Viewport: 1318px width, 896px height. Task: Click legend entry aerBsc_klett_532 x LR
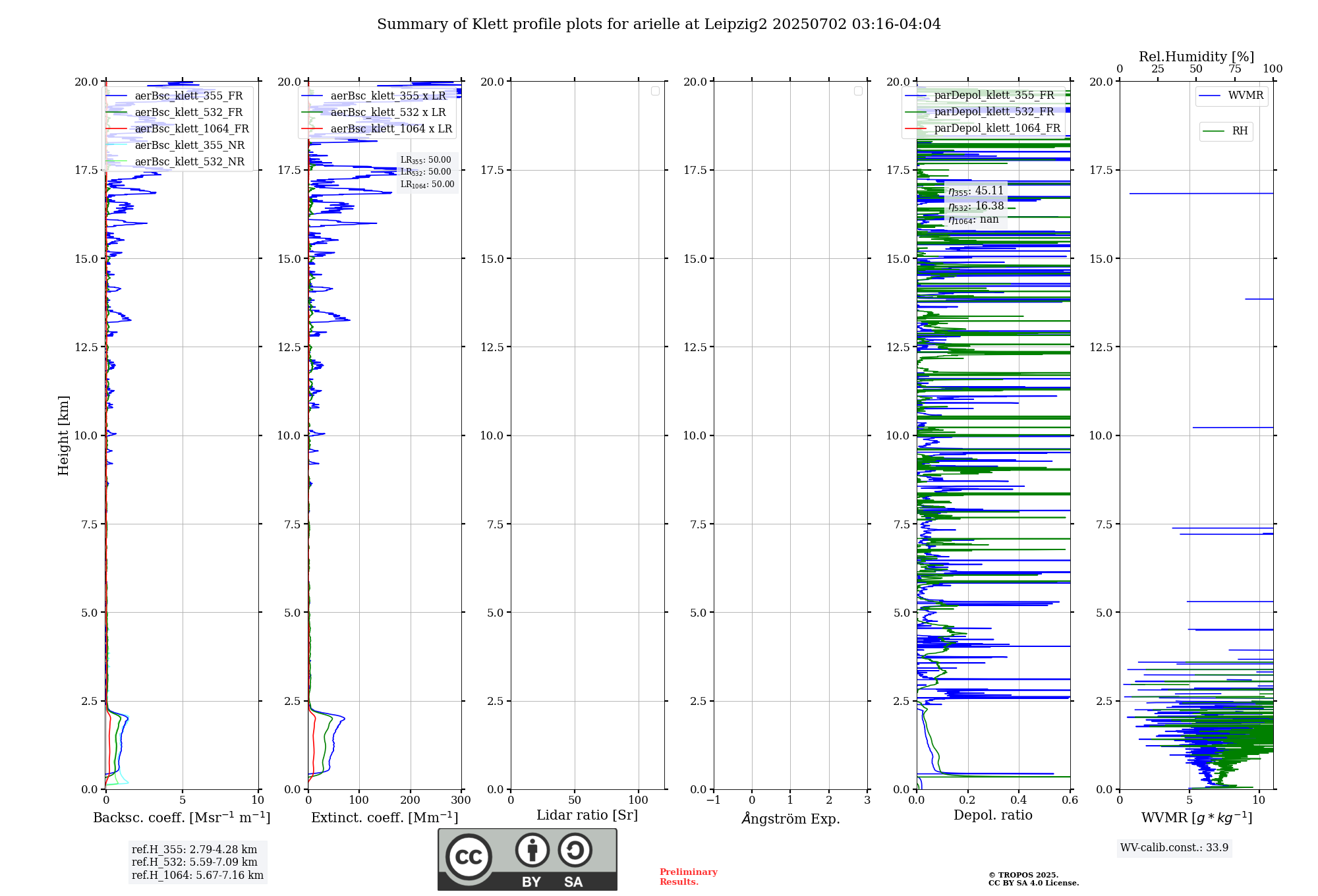pyautogui.click(x=374, y=113)
